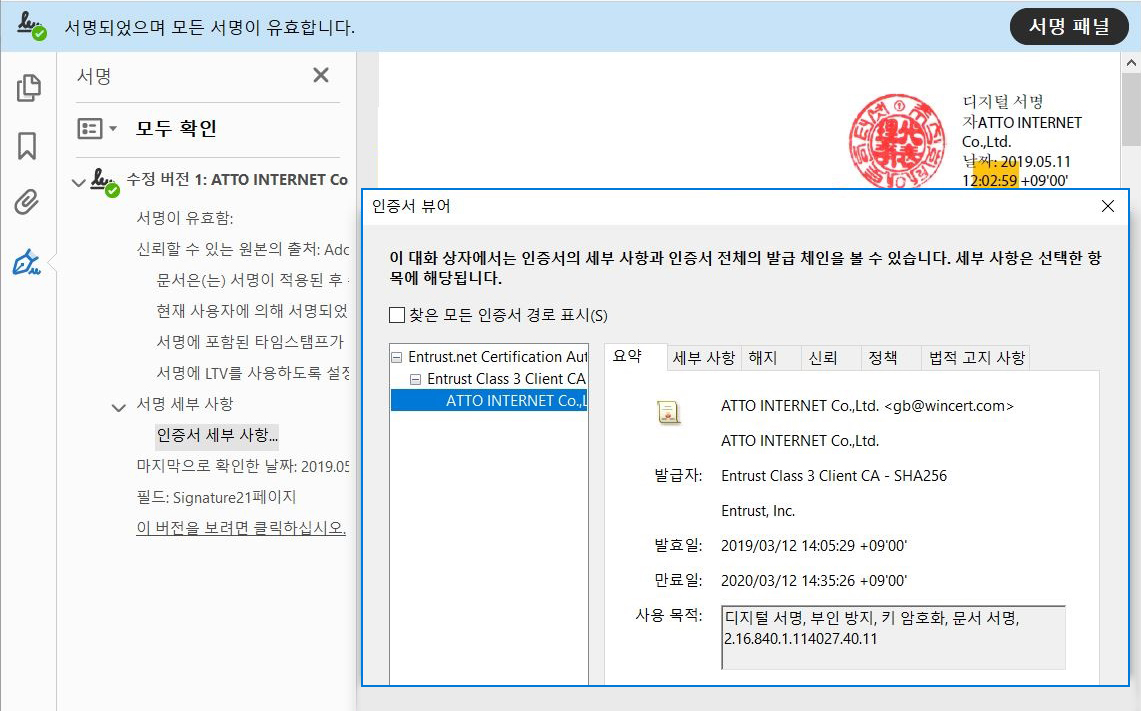The width and height of the screenshot is (1141, 711).
Task: Open the signature panel options dropdown
Action: [x=97, y=129]
